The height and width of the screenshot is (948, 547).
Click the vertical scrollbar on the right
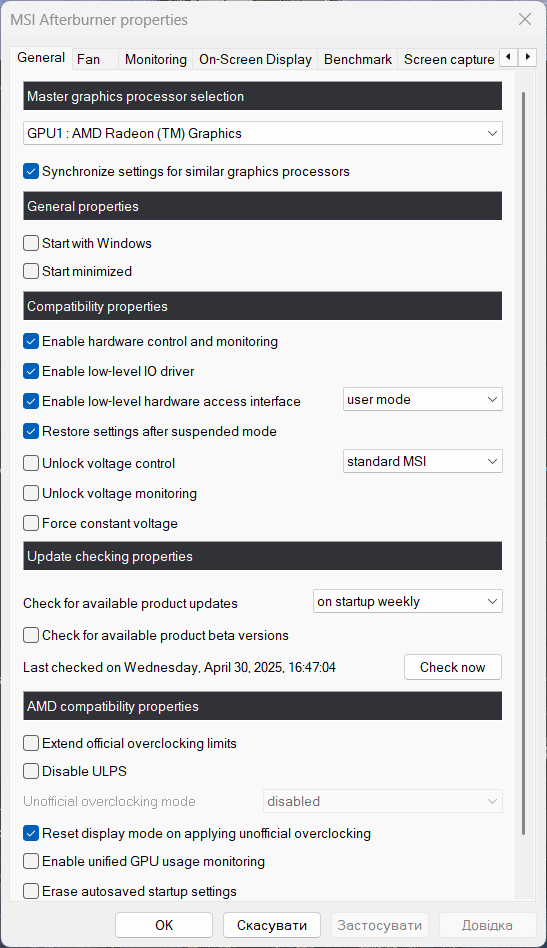pyautogui.click(x=523, y=464)
